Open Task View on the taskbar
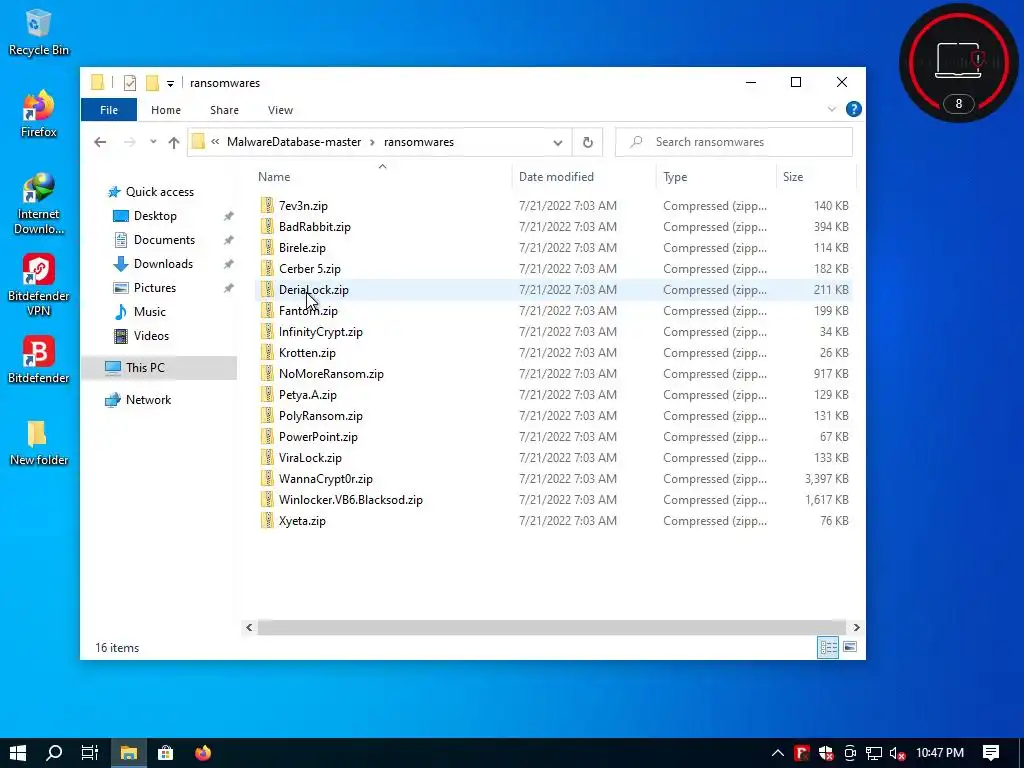 [90, 753]
